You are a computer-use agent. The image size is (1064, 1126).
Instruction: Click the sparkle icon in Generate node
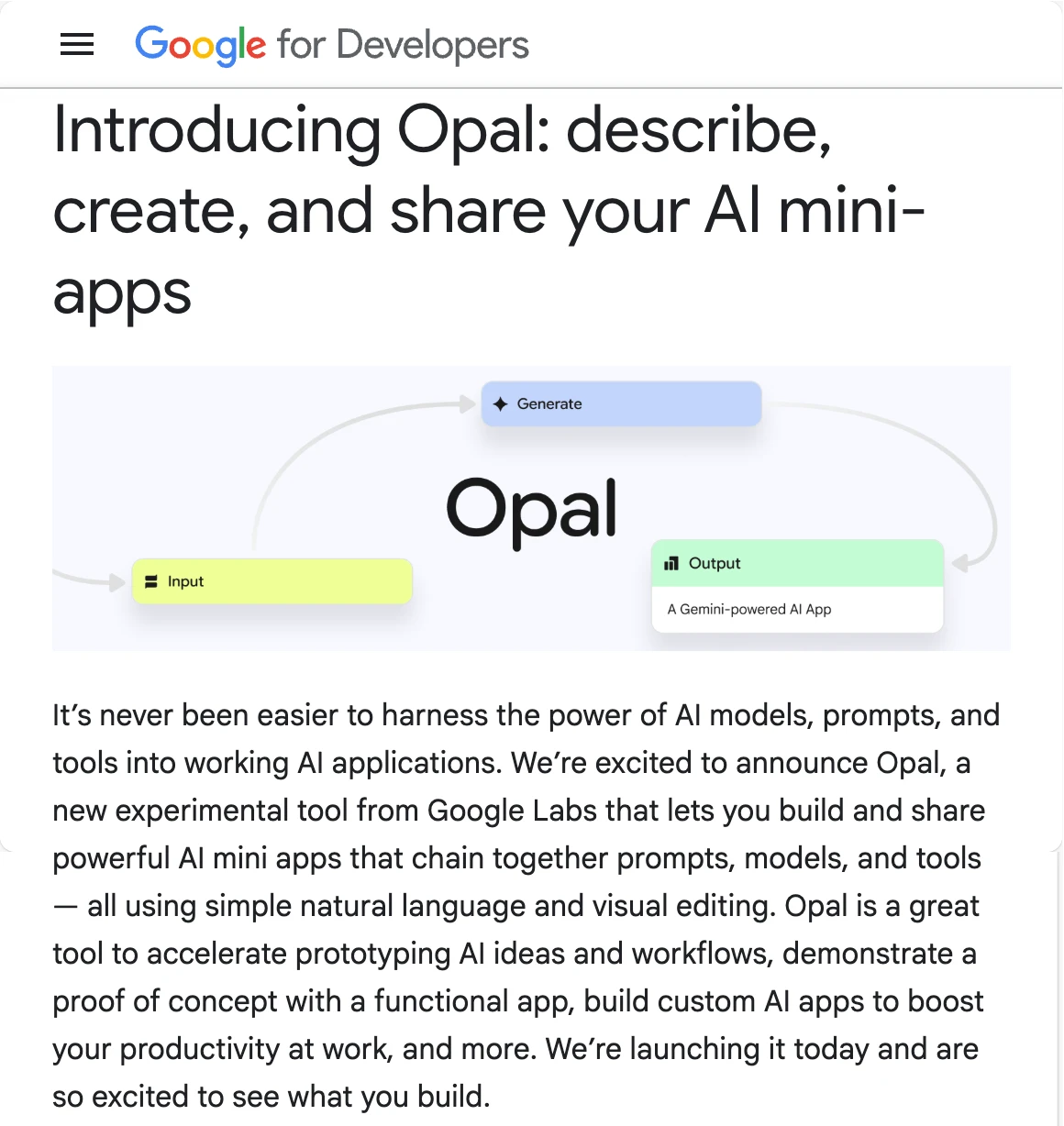(x=500, y=403)
